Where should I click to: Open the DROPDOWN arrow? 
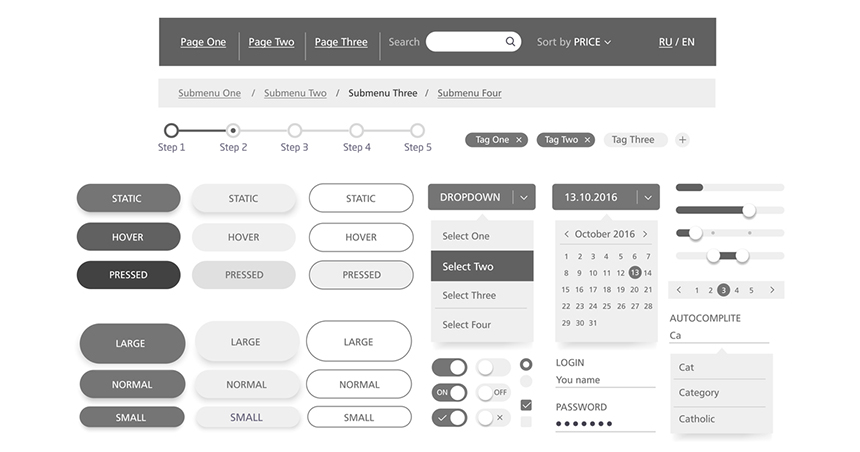pos(524,197)
